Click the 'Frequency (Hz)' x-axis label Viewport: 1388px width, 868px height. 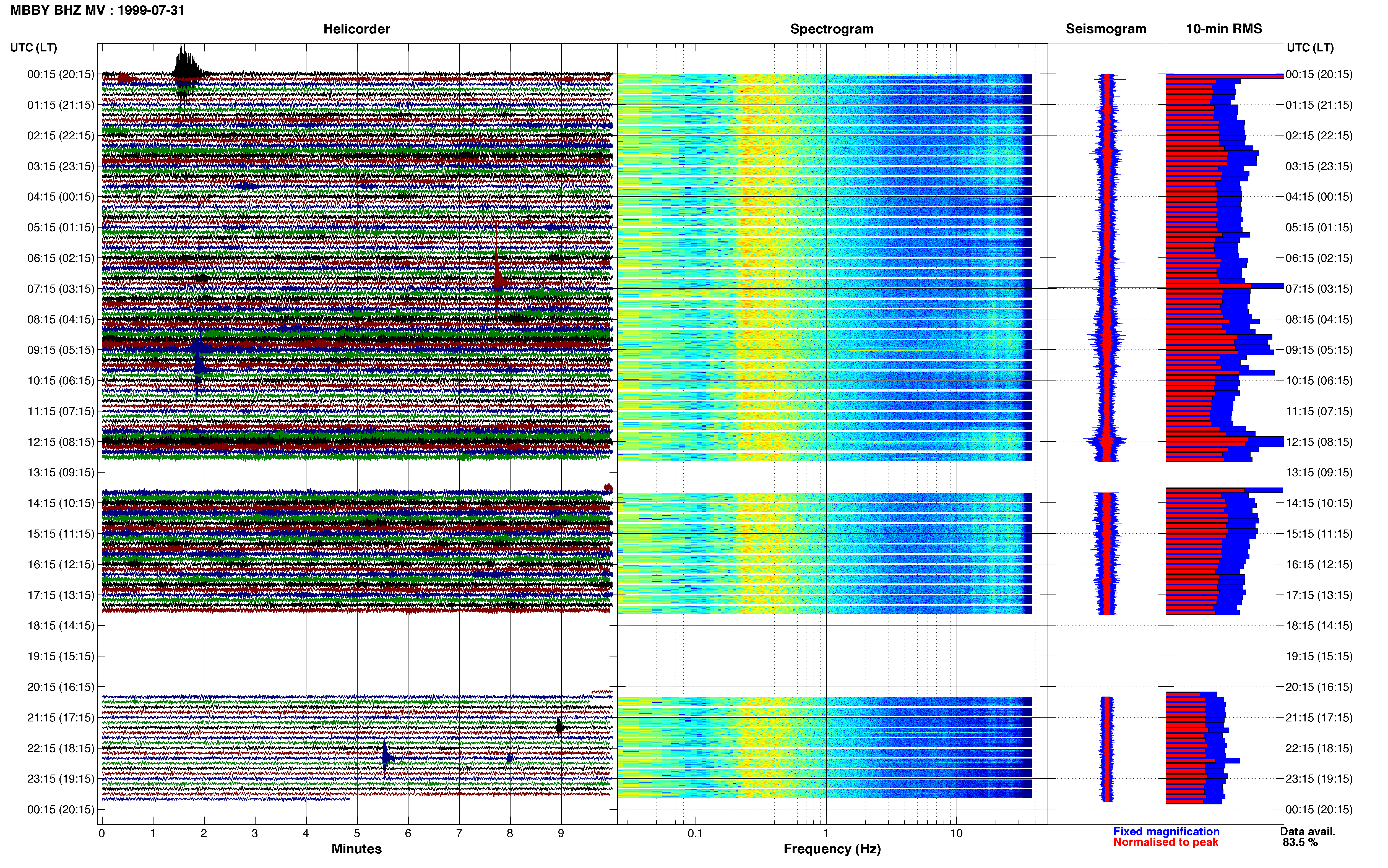832,849
